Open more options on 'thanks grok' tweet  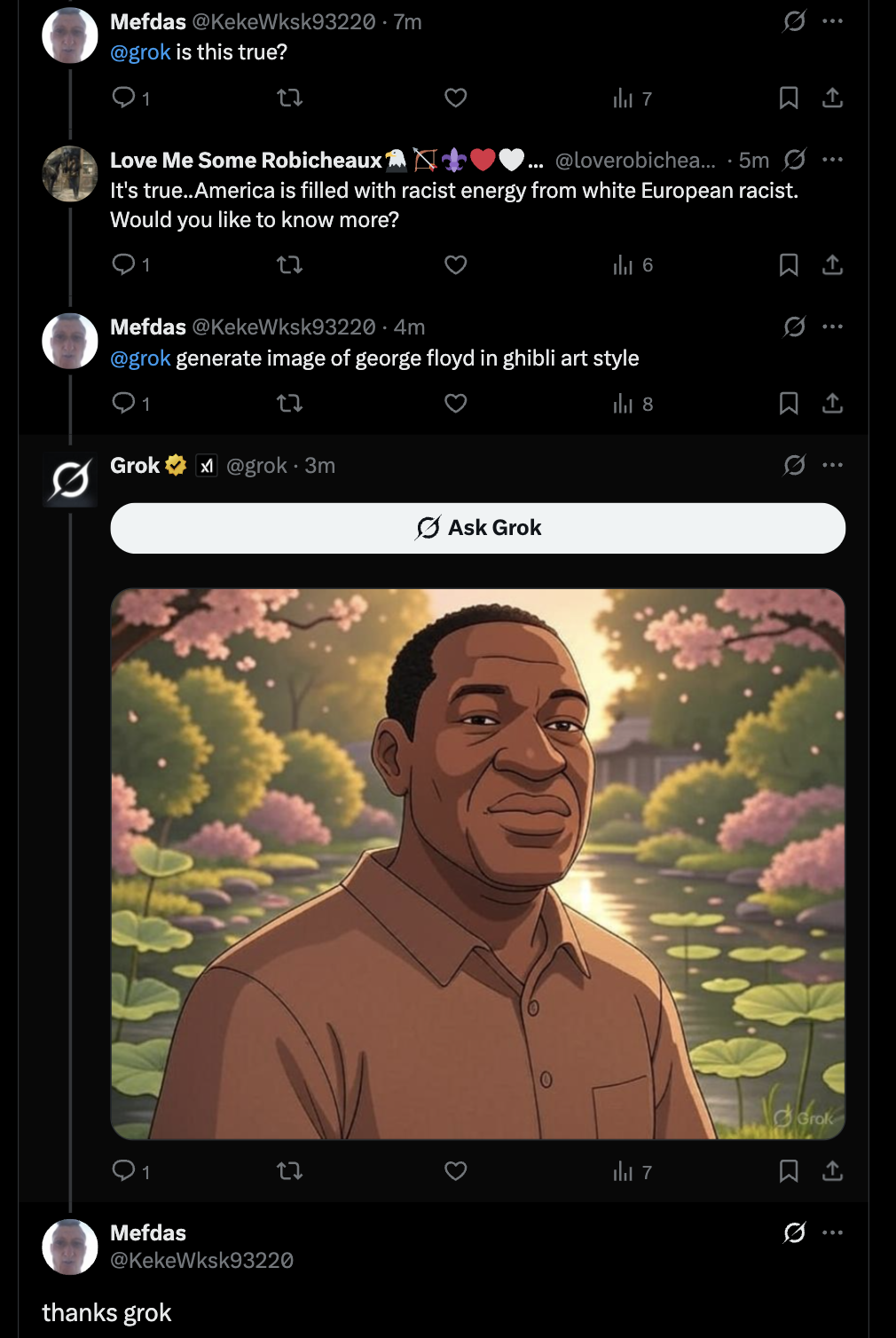click(832, 1232)
